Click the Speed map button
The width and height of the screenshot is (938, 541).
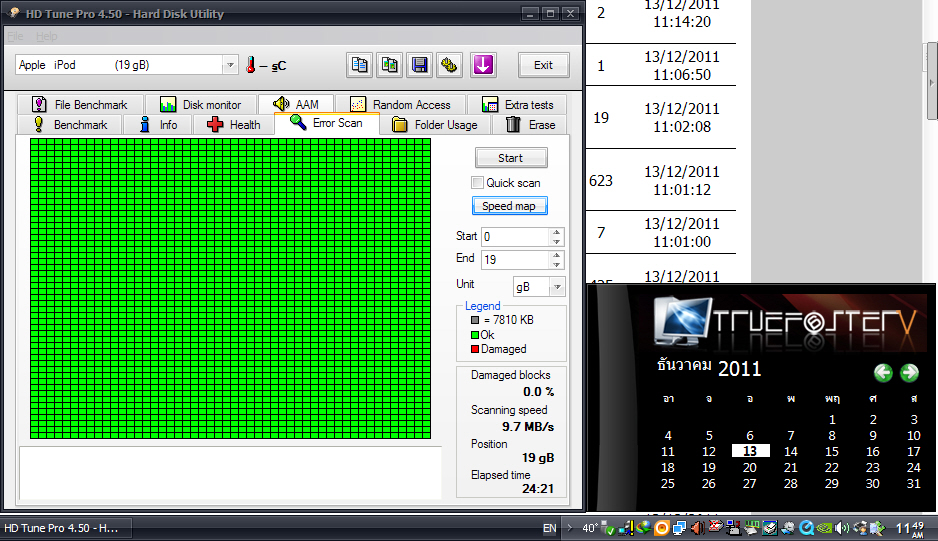509,206
